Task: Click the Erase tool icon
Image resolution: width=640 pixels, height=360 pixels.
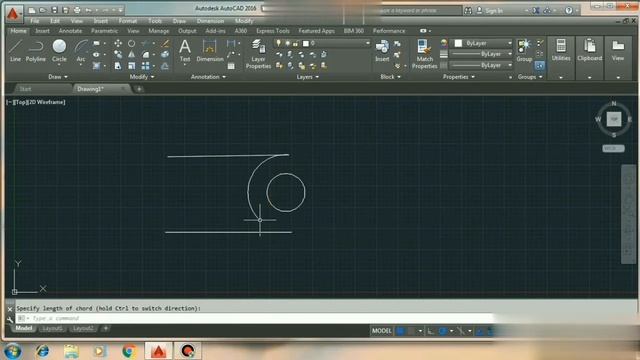Action: click(165, 43)
